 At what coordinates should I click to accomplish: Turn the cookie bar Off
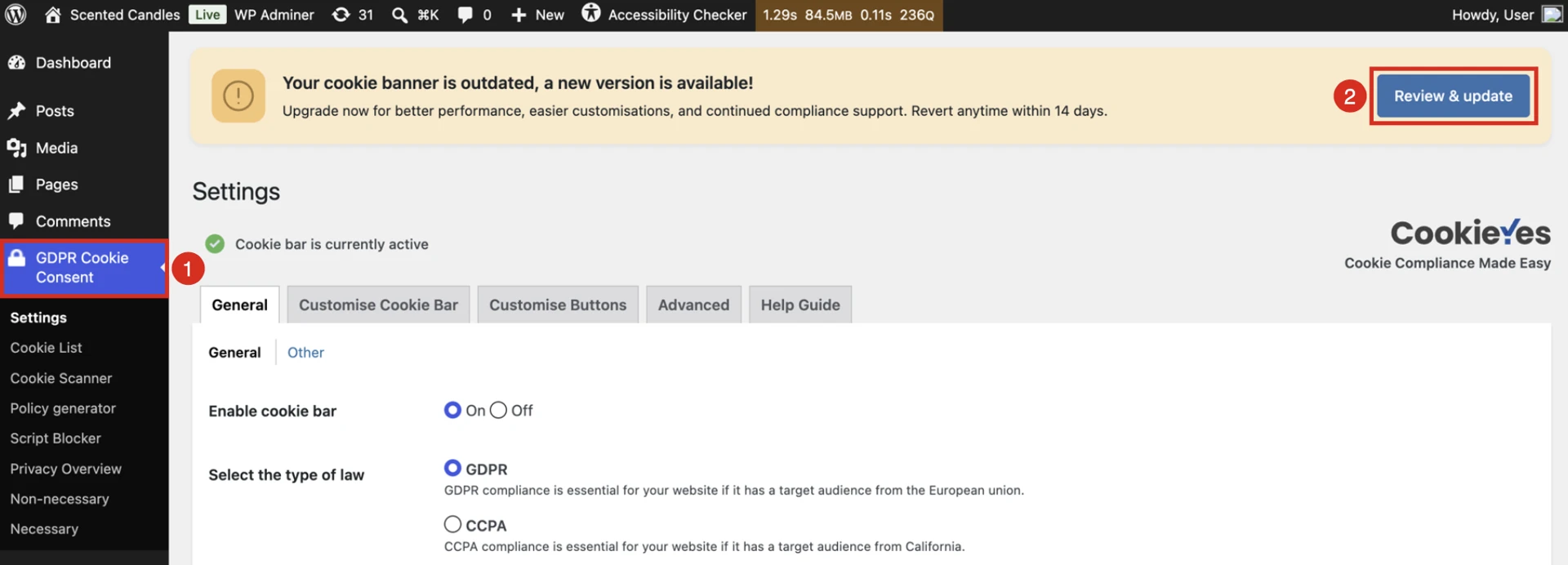498,410
